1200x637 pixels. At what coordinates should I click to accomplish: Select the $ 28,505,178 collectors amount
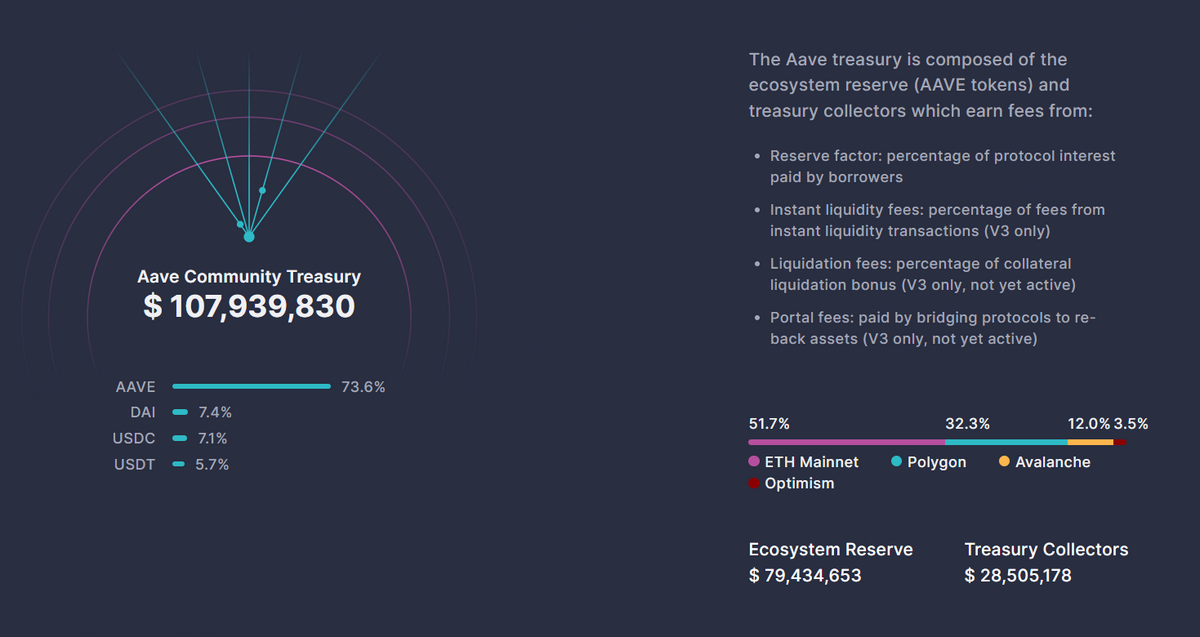pyautogui.click(x=1018, y=575)
